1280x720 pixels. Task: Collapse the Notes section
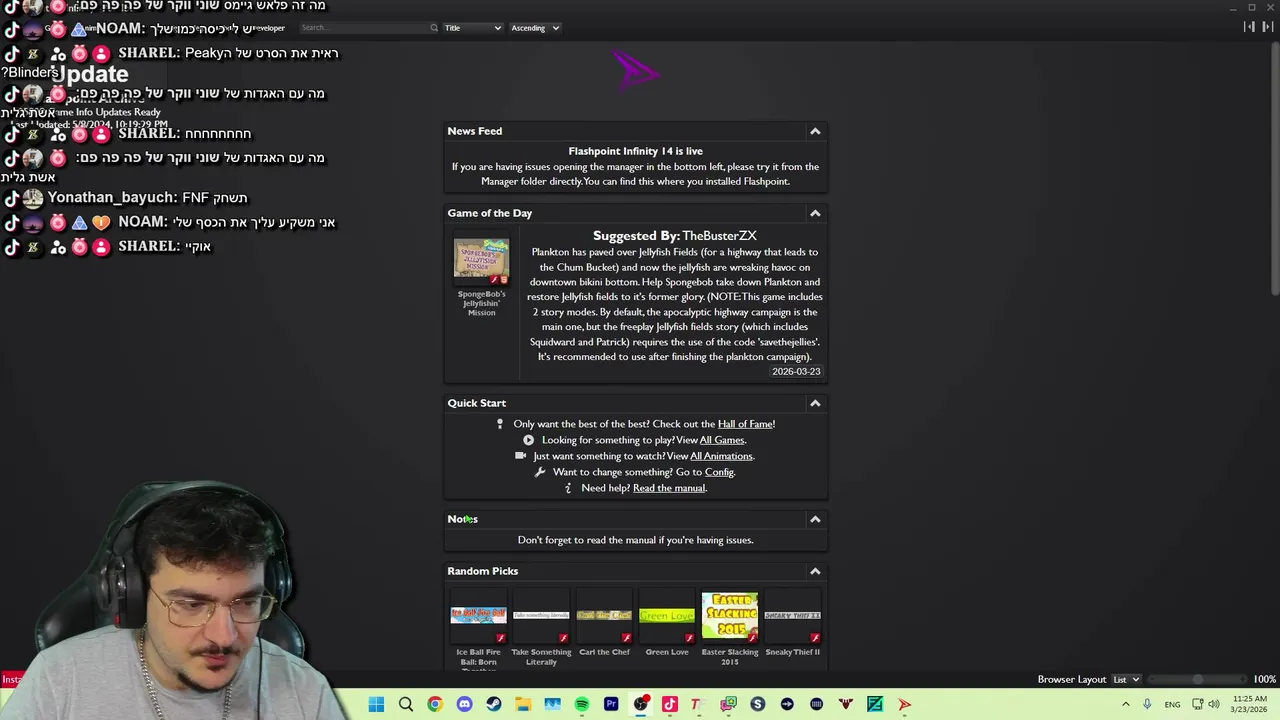point(815,519)
